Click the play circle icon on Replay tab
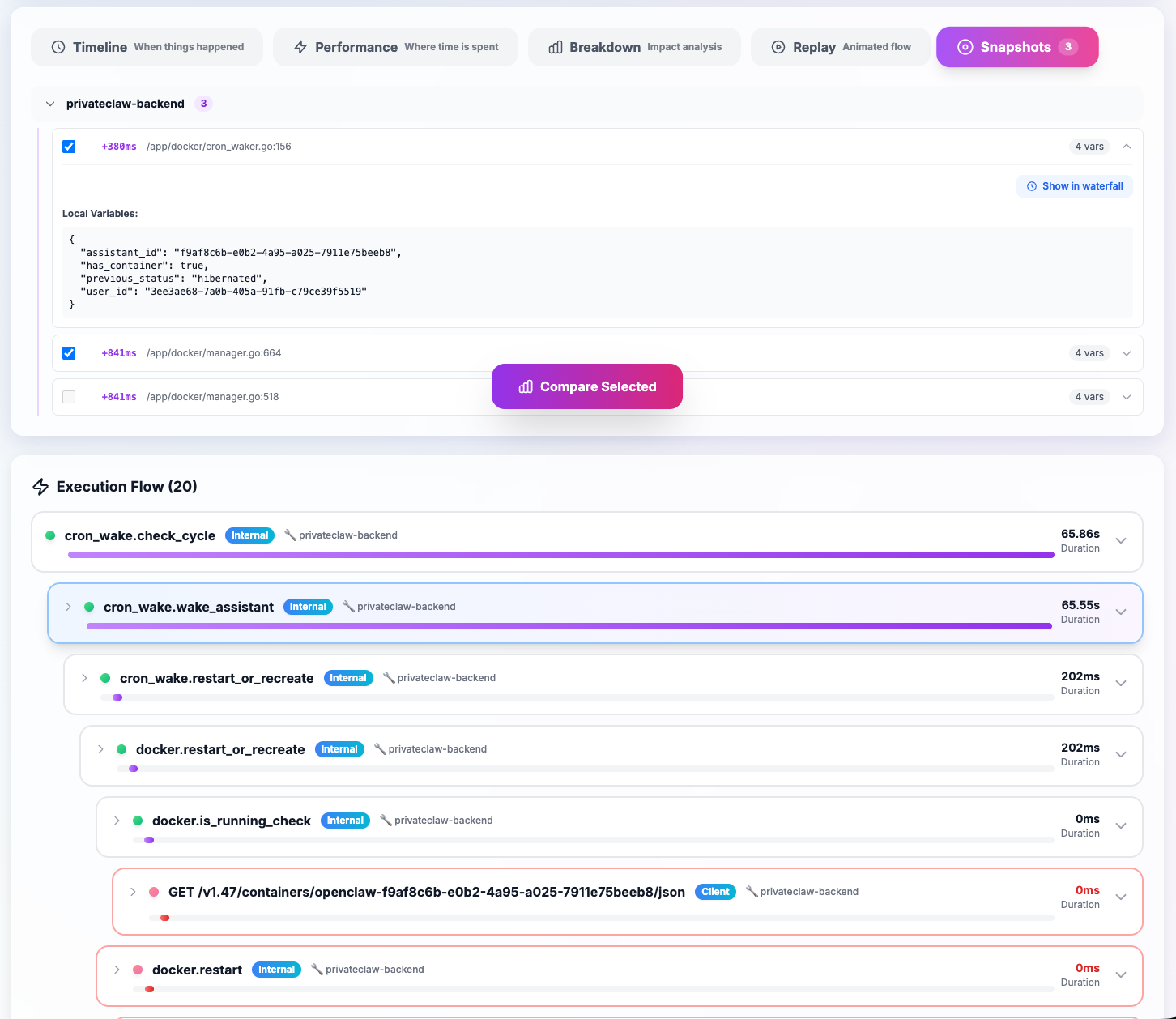The image size is (1176, 1019). (778, 47)
